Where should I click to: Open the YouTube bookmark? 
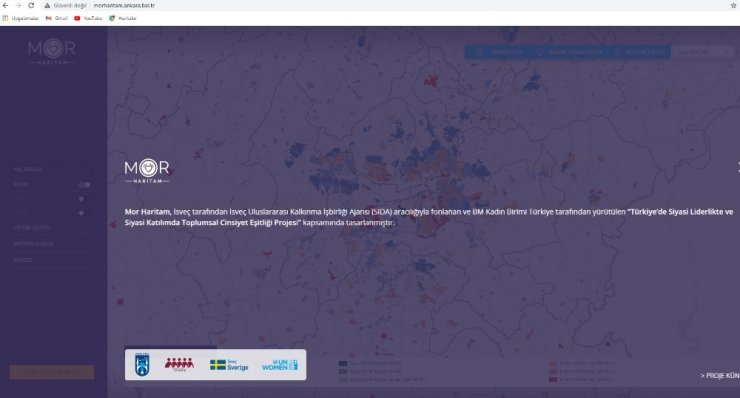[x=88, y=18]
